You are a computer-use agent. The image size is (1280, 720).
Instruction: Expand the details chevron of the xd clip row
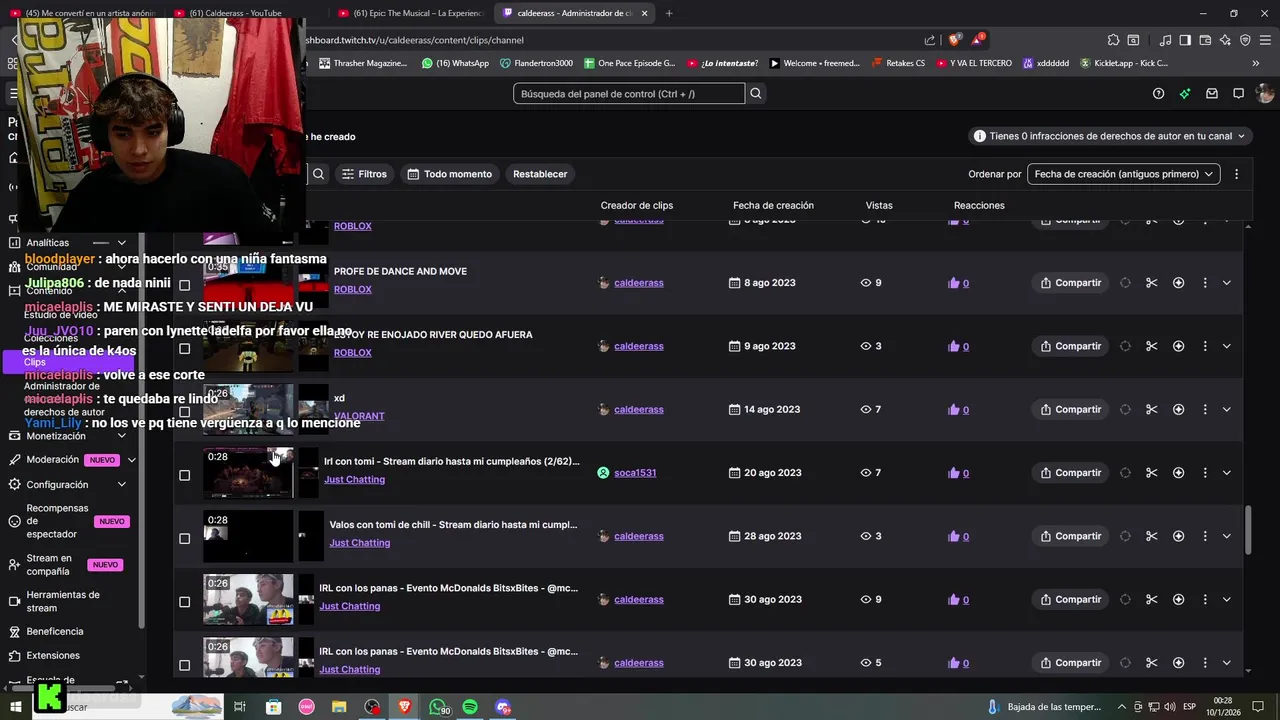(1227, 409)
